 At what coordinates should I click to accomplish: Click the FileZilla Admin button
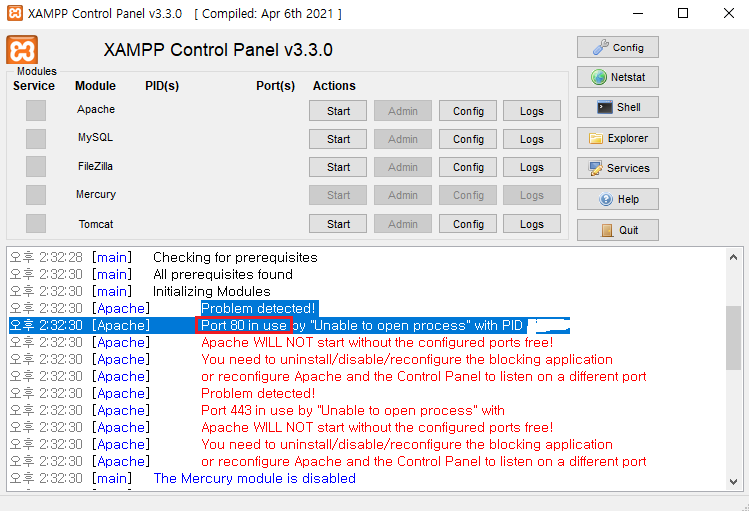pos(403,167)
